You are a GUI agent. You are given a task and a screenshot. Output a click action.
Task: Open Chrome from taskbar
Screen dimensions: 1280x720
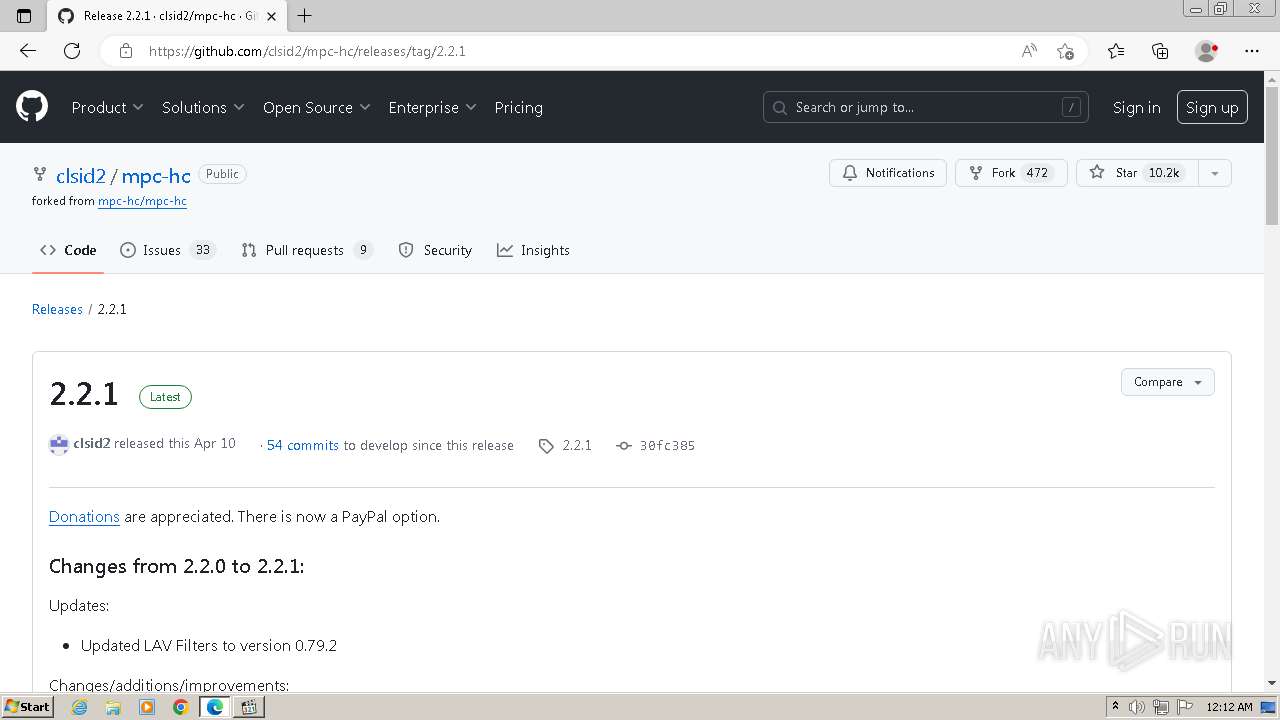[x=181, y=707]
